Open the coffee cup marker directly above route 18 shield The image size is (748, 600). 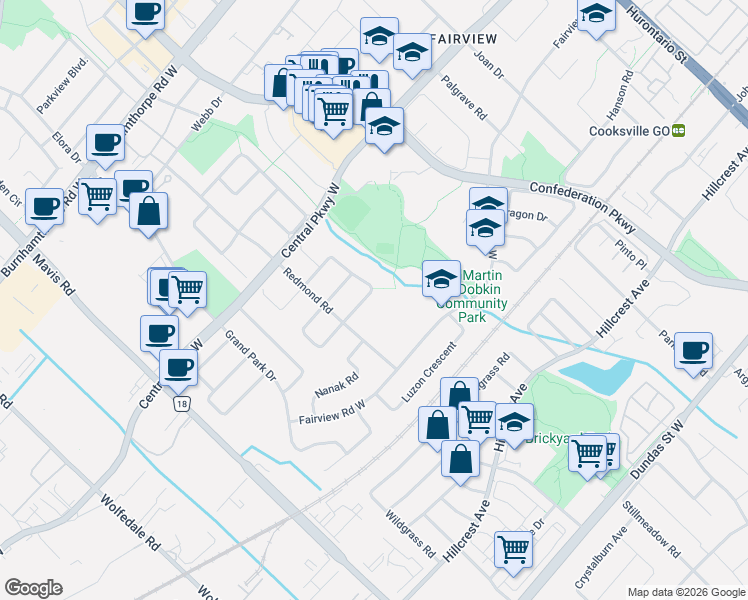click(x=178, y=370)
